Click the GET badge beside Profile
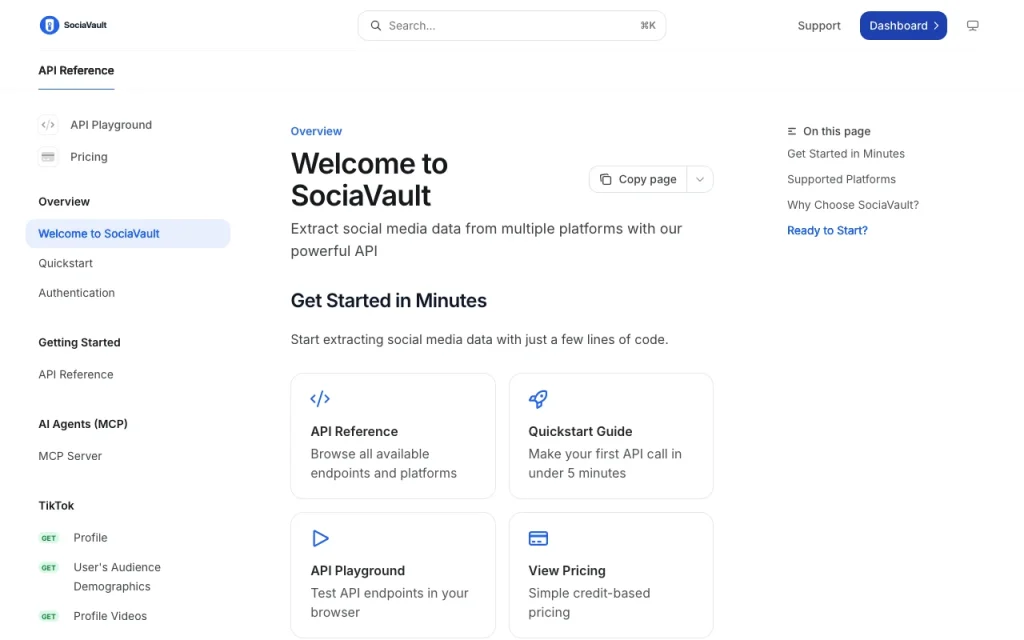This screenshot has width=1024, height=640. click(x=49, y=538)
